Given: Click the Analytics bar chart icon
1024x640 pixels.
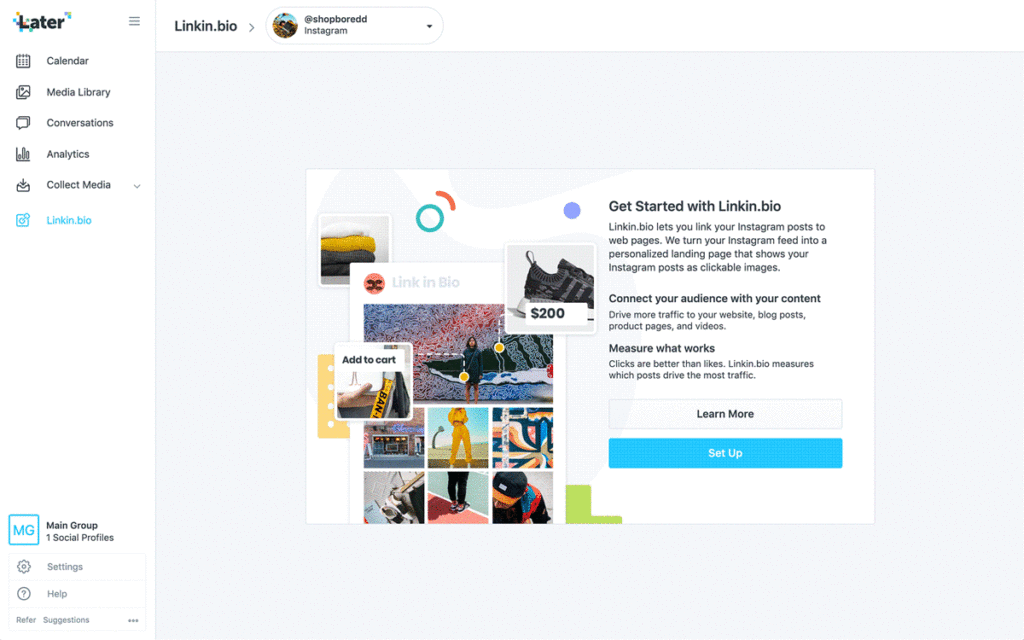Looking at the screenshot, I should click(23, 154).
